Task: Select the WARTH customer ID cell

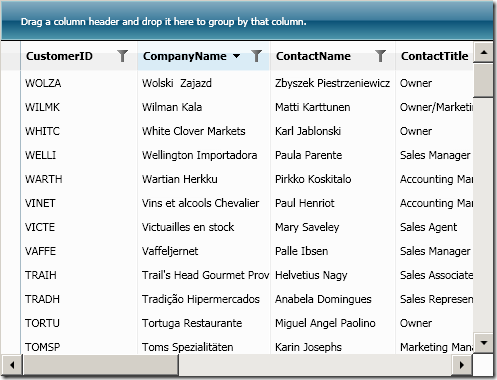Action: click(79, 179)
